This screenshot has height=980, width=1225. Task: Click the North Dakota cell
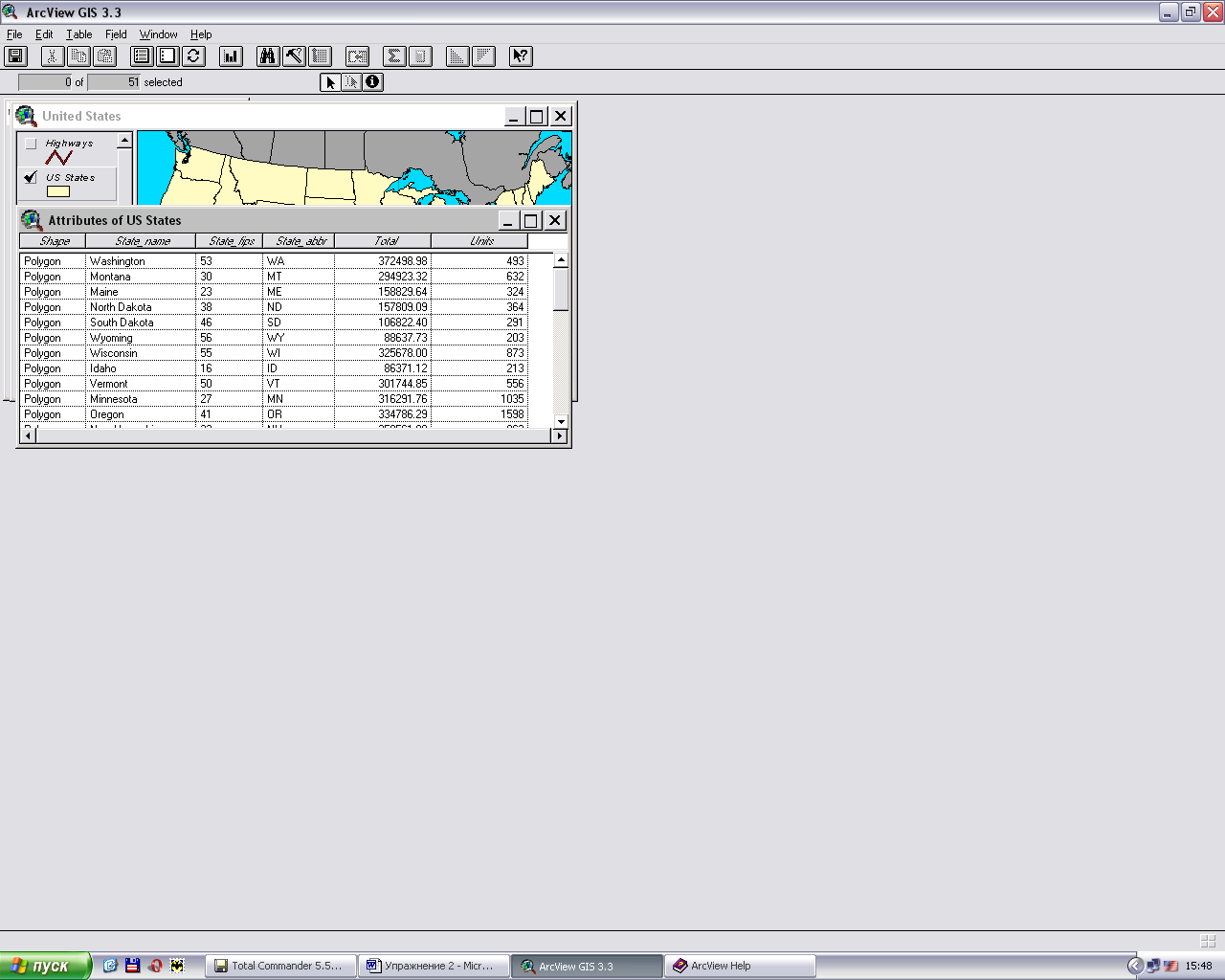[141, 307]
